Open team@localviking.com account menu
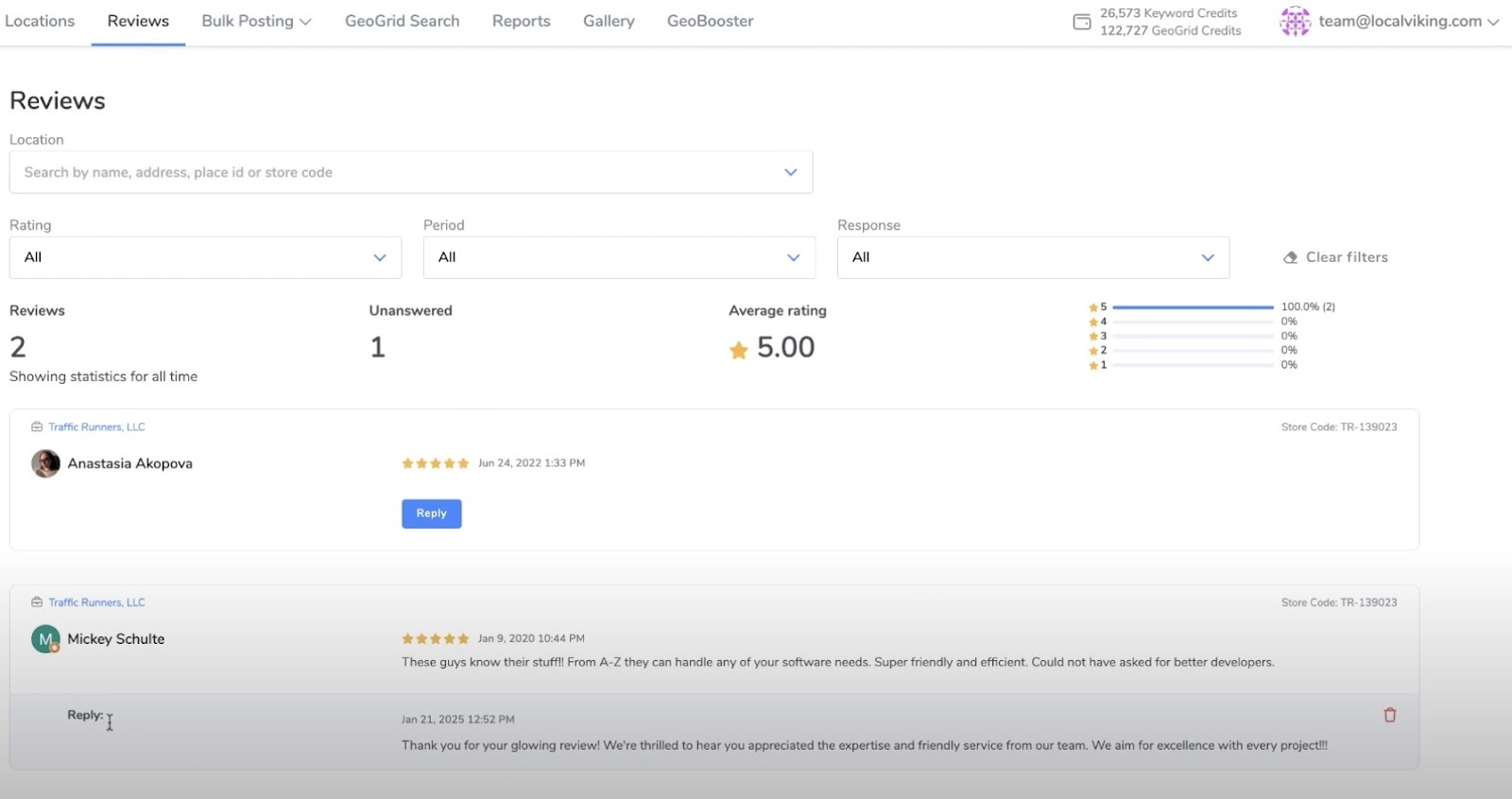Viewport: 1512px width, 799px height. pos(1408,21)
